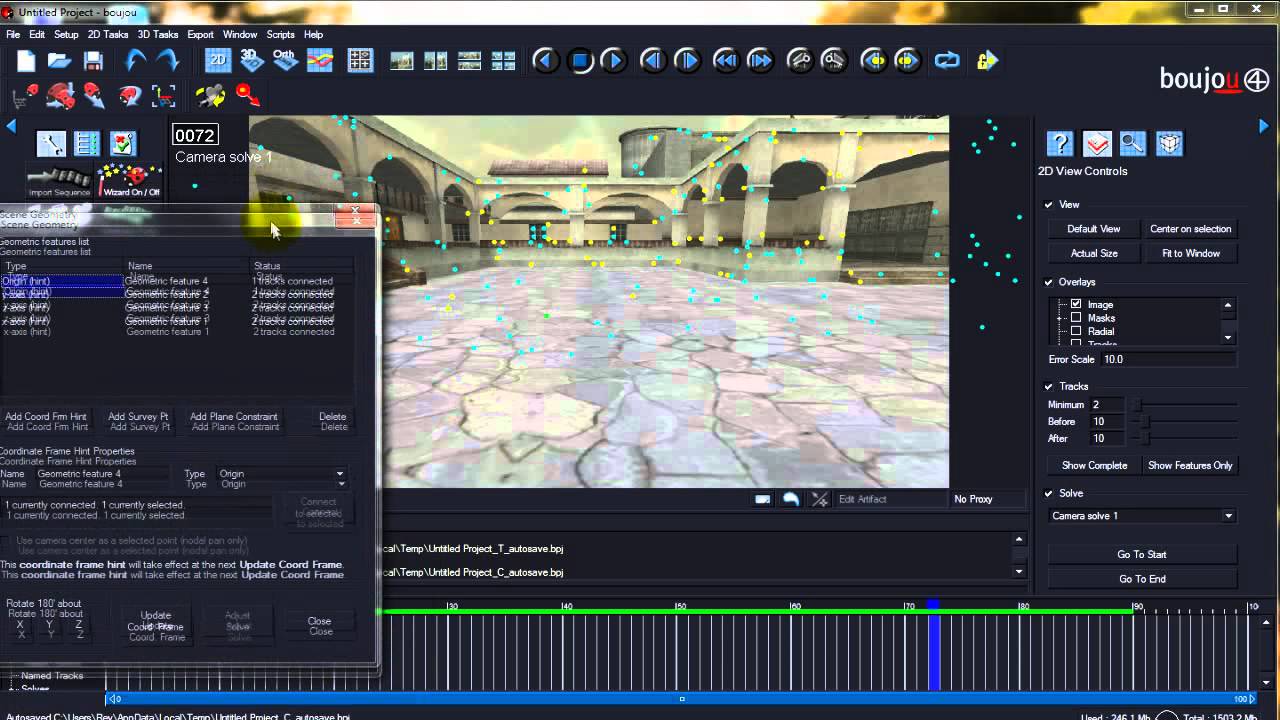Toggle the View section checkmark

(1049, 204)
